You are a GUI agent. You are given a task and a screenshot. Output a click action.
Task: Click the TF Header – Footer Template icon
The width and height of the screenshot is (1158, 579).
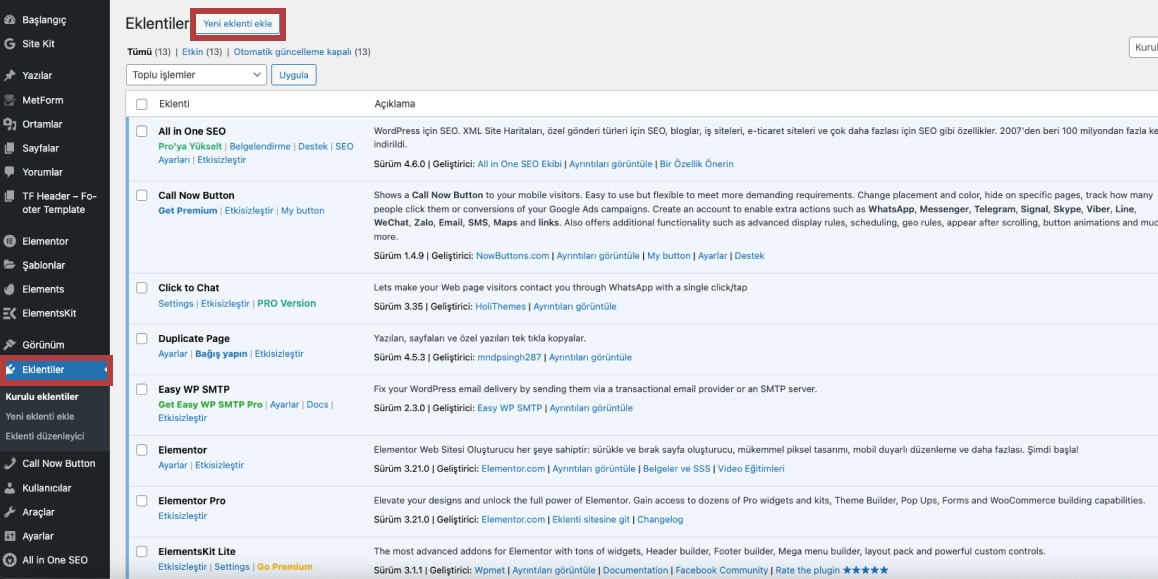[x=10, y=196]
